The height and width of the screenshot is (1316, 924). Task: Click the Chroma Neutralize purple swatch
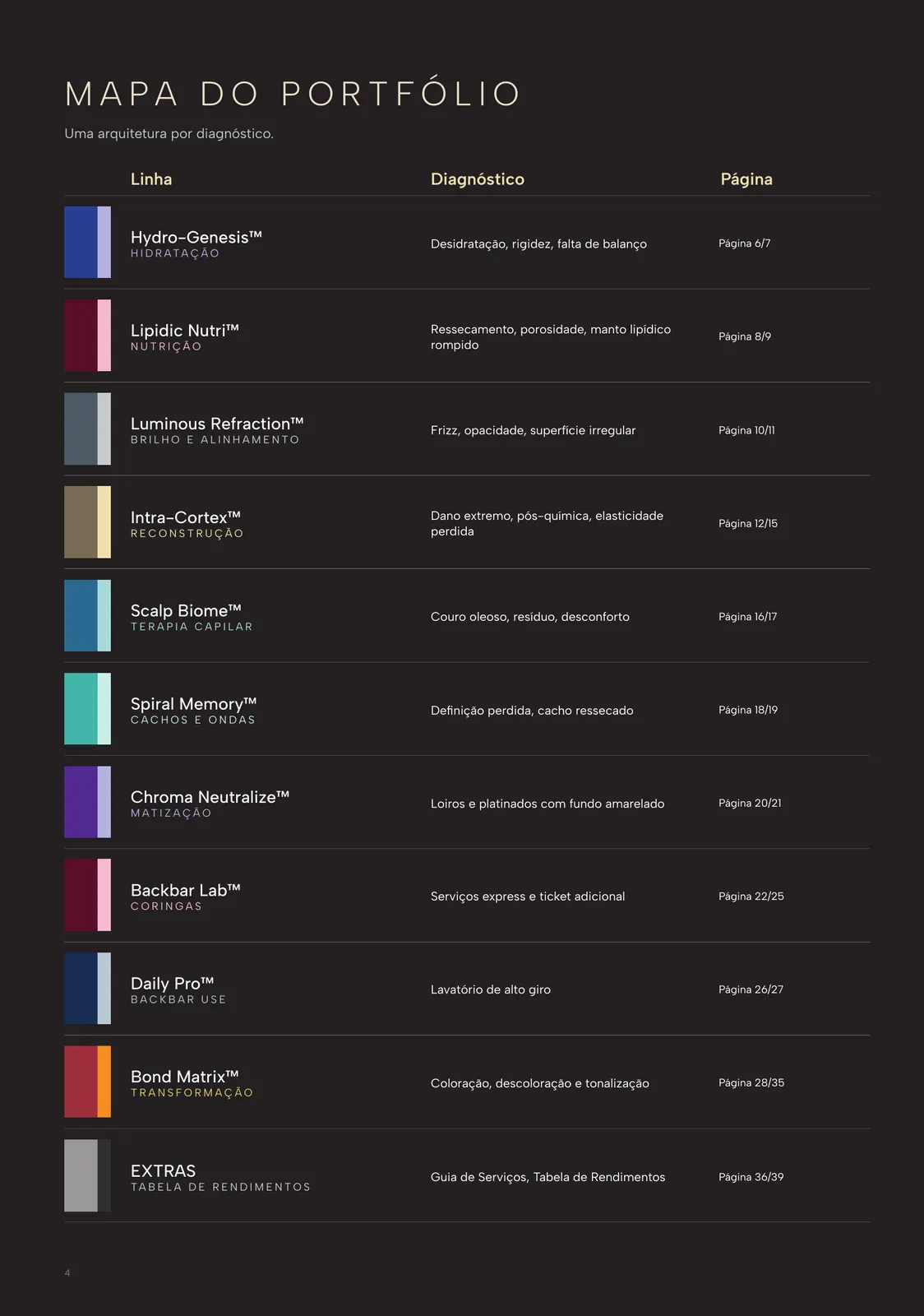point(87,802)
